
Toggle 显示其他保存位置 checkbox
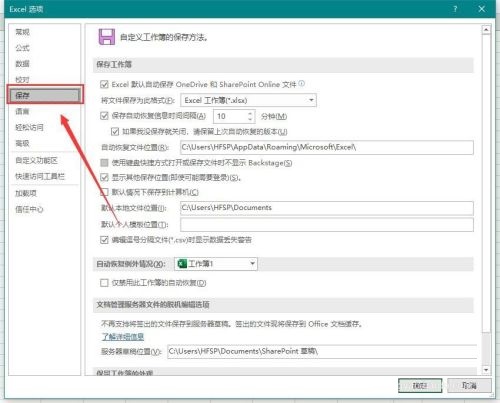104,177
